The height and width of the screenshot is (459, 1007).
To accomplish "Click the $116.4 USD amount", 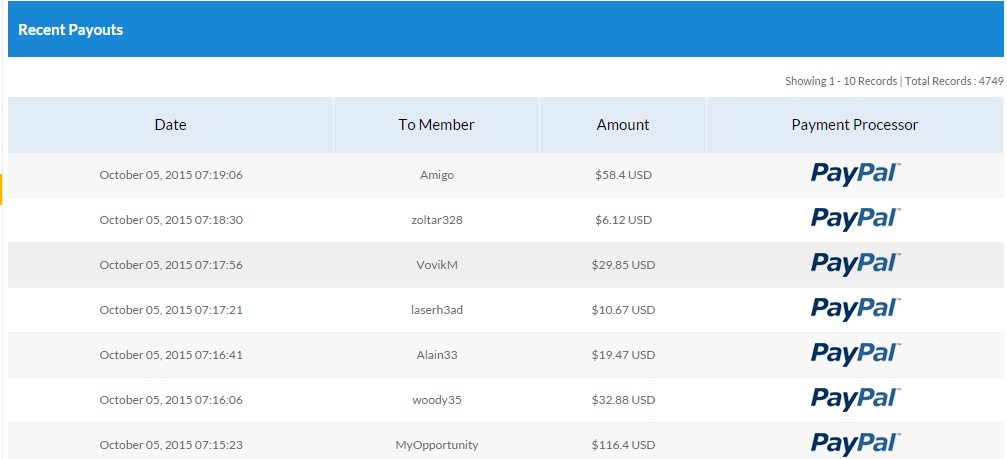I will (623, 445).
